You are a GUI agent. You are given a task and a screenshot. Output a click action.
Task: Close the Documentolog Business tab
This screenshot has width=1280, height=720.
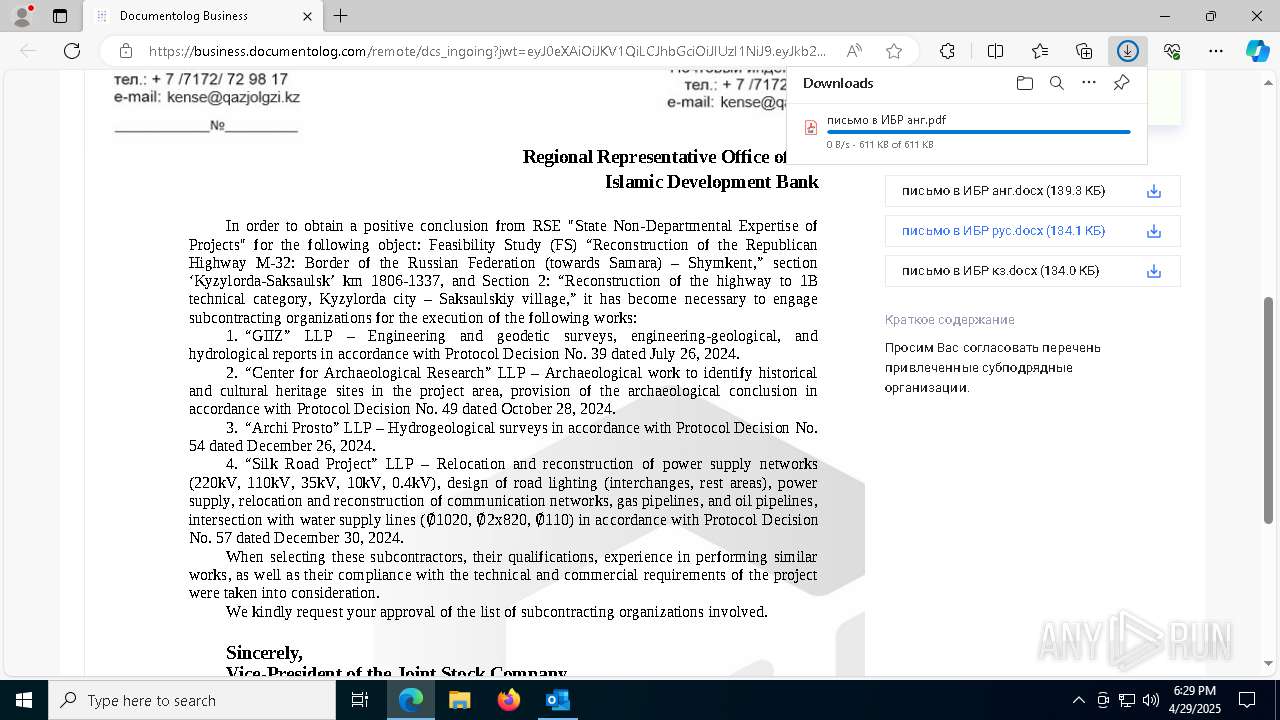306,16
